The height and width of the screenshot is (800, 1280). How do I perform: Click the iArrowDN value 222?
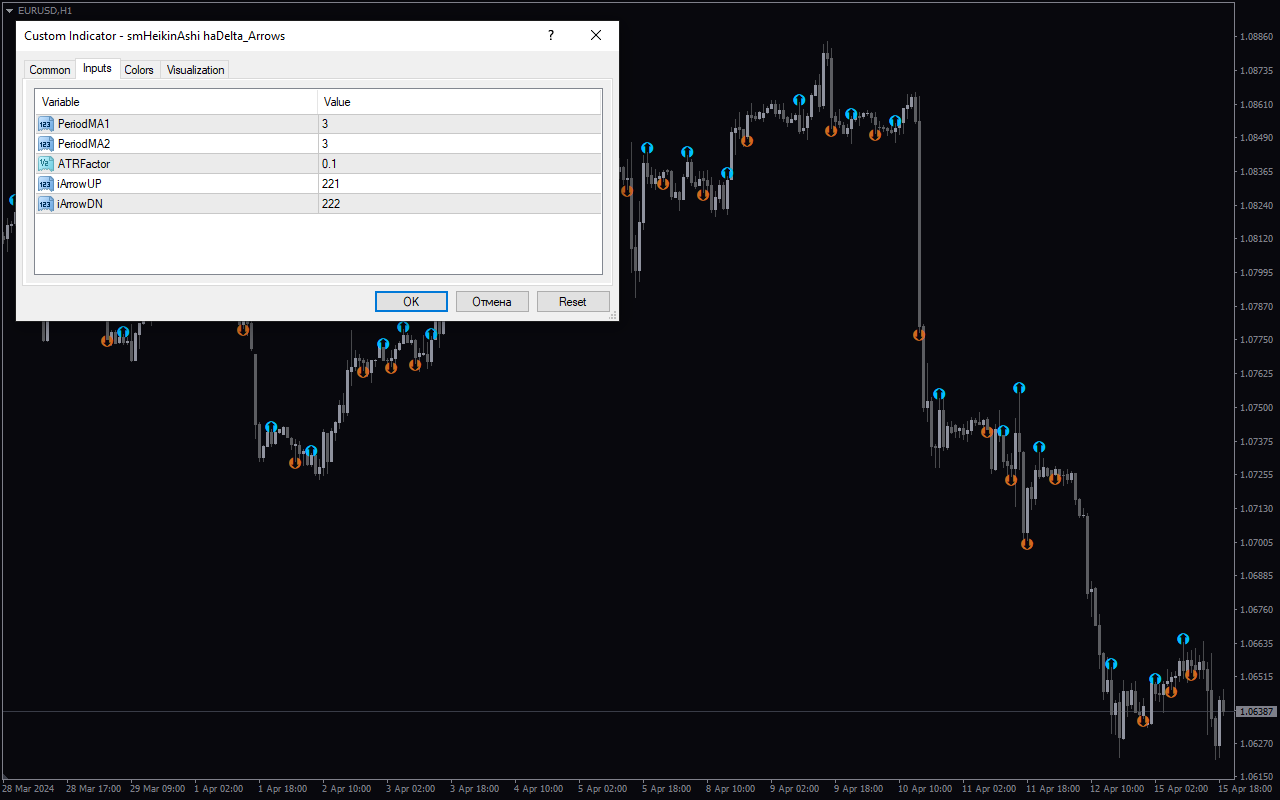[x=331, y=204]
